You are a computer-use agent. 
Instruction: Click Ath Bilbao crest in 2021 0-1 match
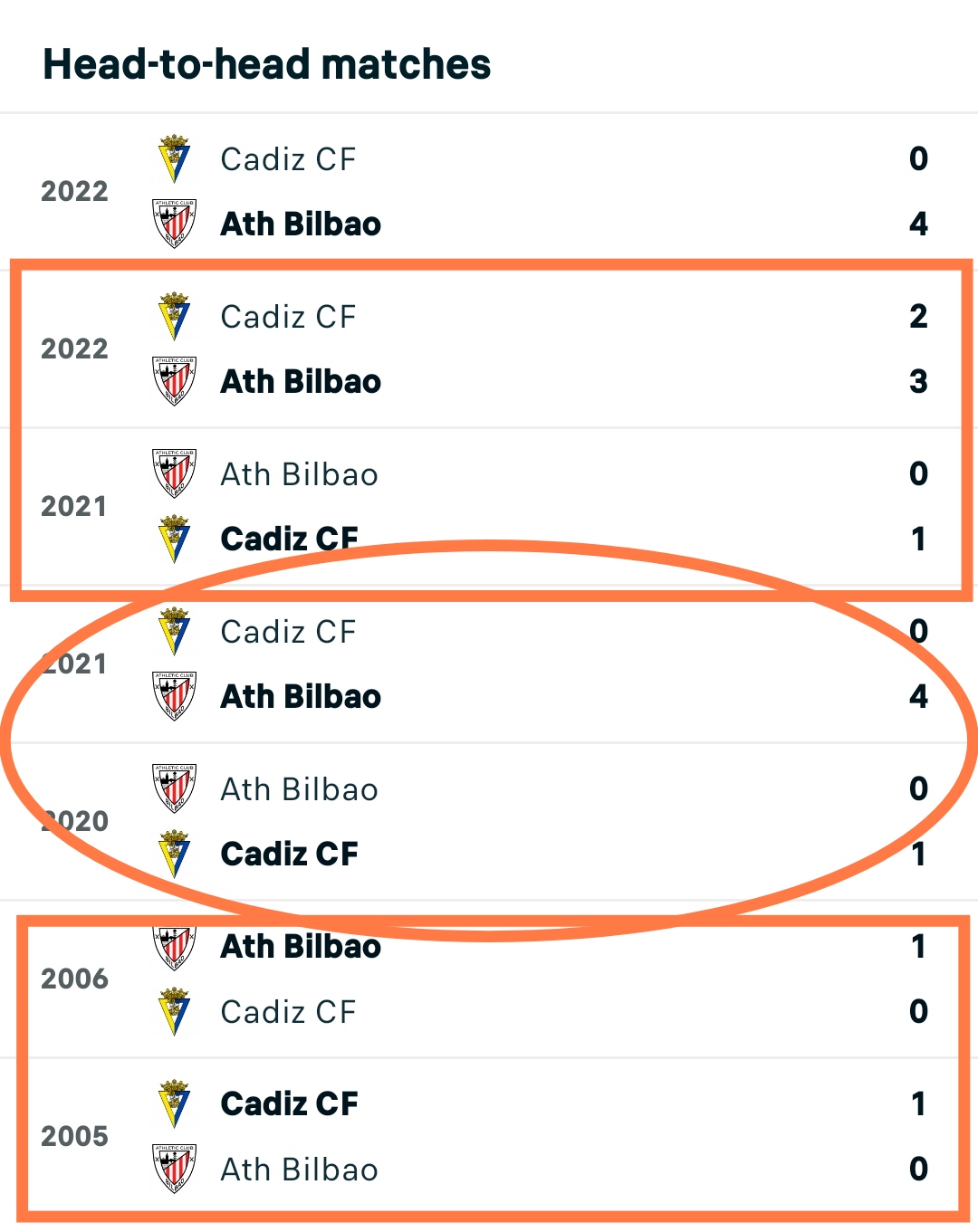[x=175, y=473]
